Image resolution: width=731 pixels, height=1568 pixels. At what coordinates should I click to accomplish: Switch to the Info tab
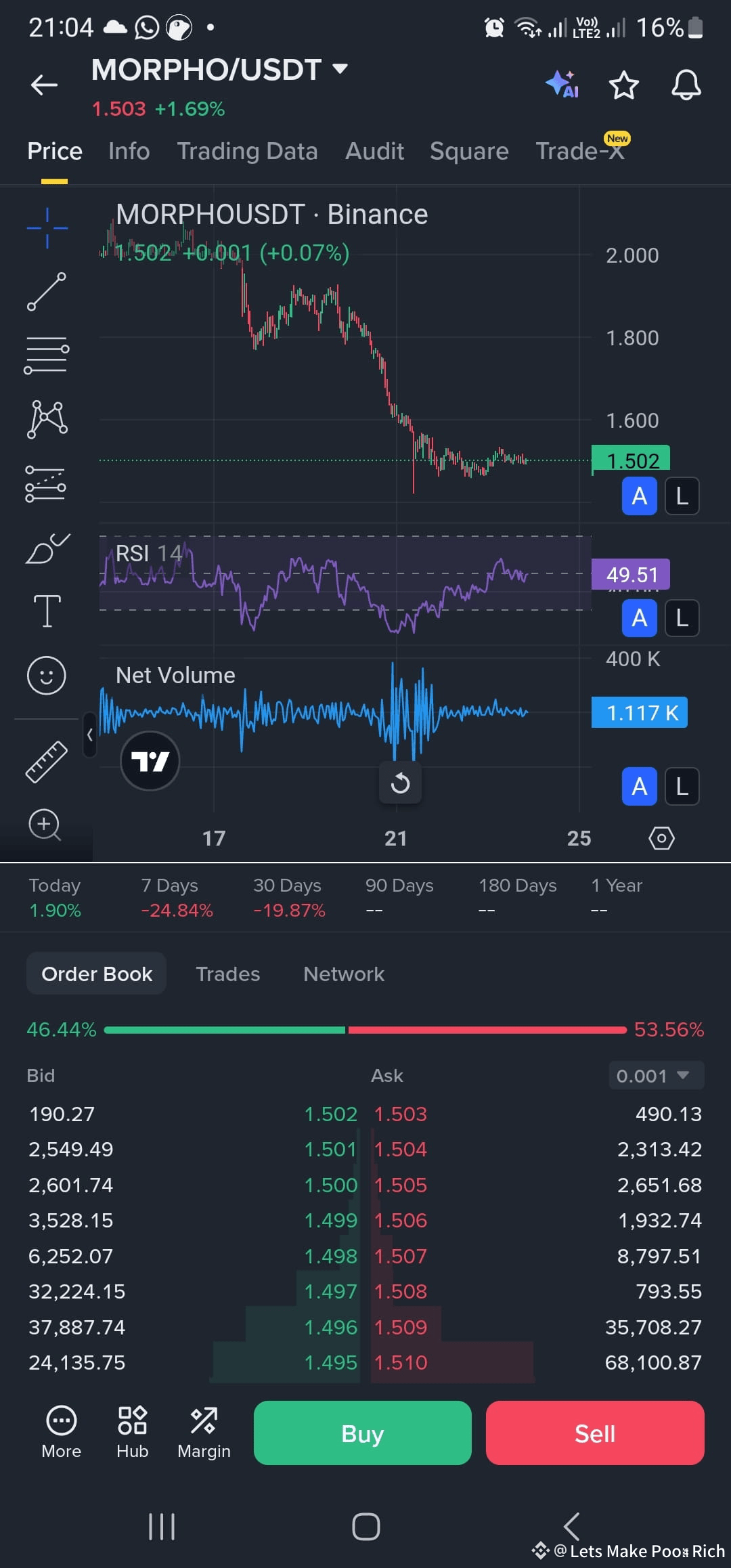pyautogui.click(x=129, y=151)
